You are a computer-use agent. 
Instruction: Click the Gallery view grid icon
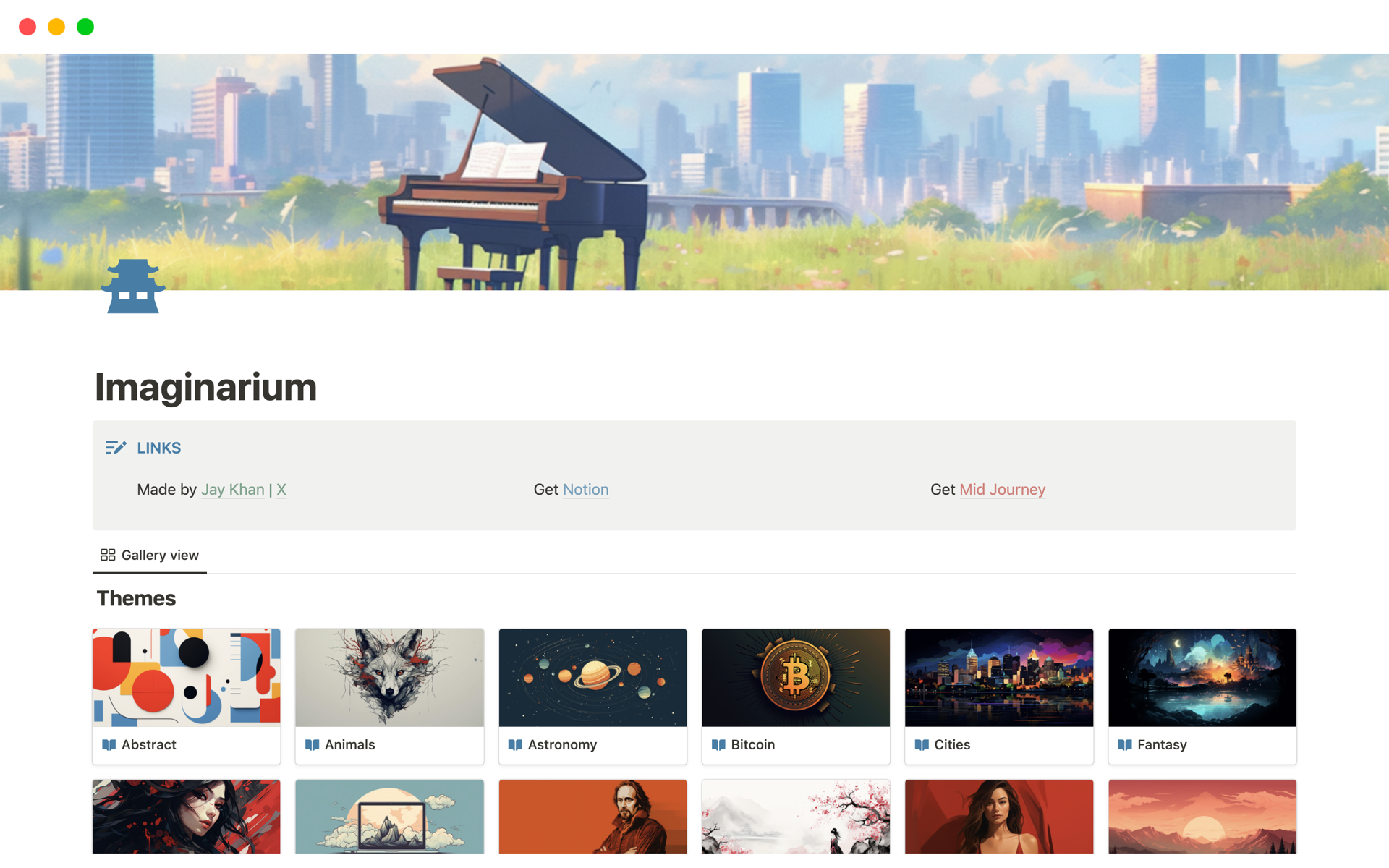pos(108,555)
